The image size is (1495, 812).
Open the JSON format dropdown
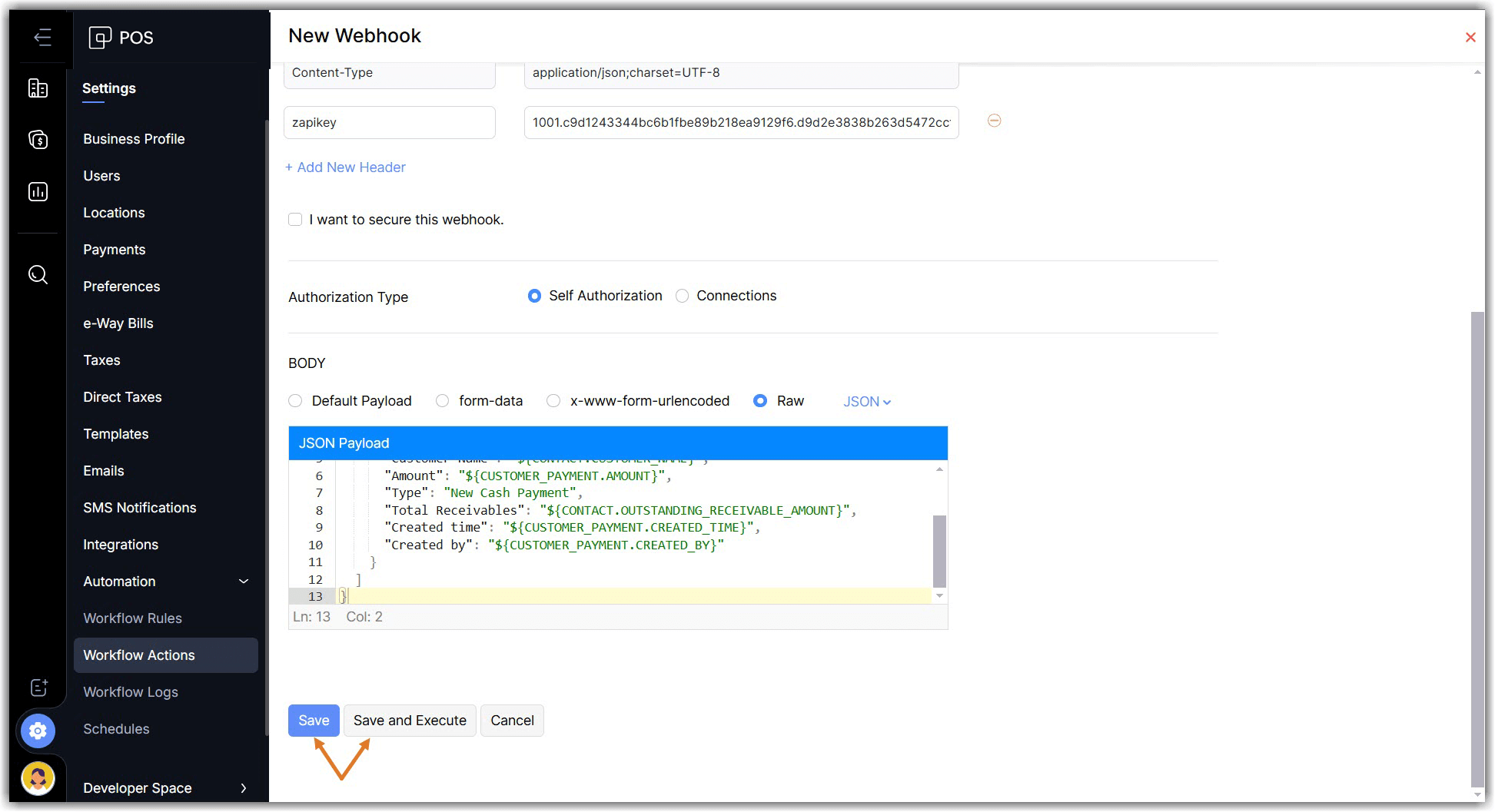866,402
